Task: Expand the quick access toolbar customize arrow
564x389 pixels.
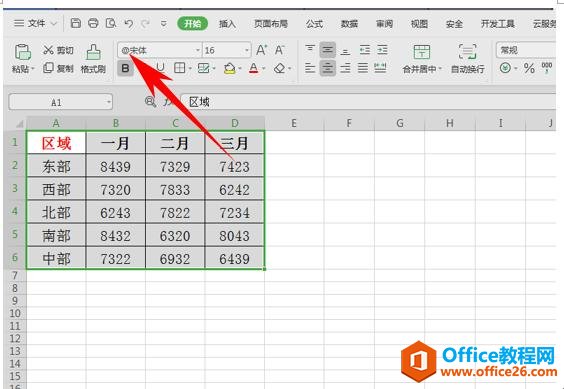Action: click(x=164, y=24)
